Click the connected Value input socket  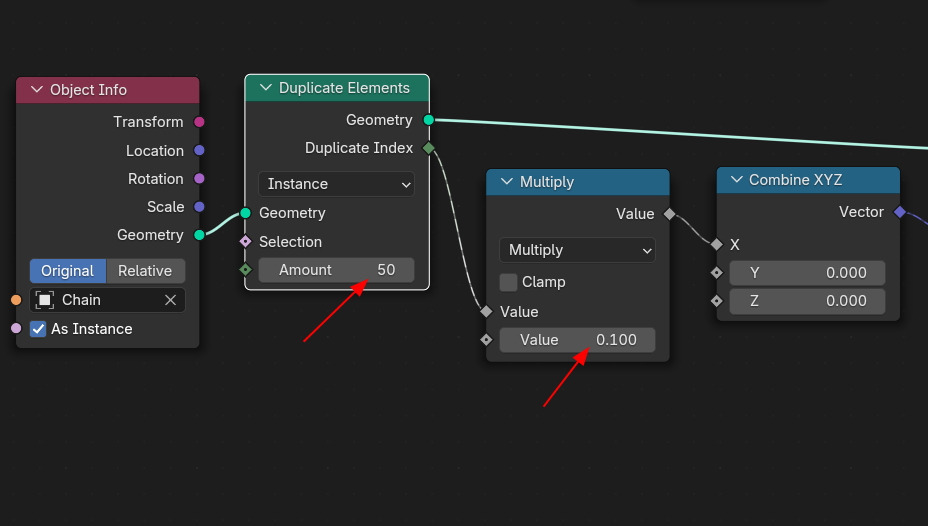(486, 311)
